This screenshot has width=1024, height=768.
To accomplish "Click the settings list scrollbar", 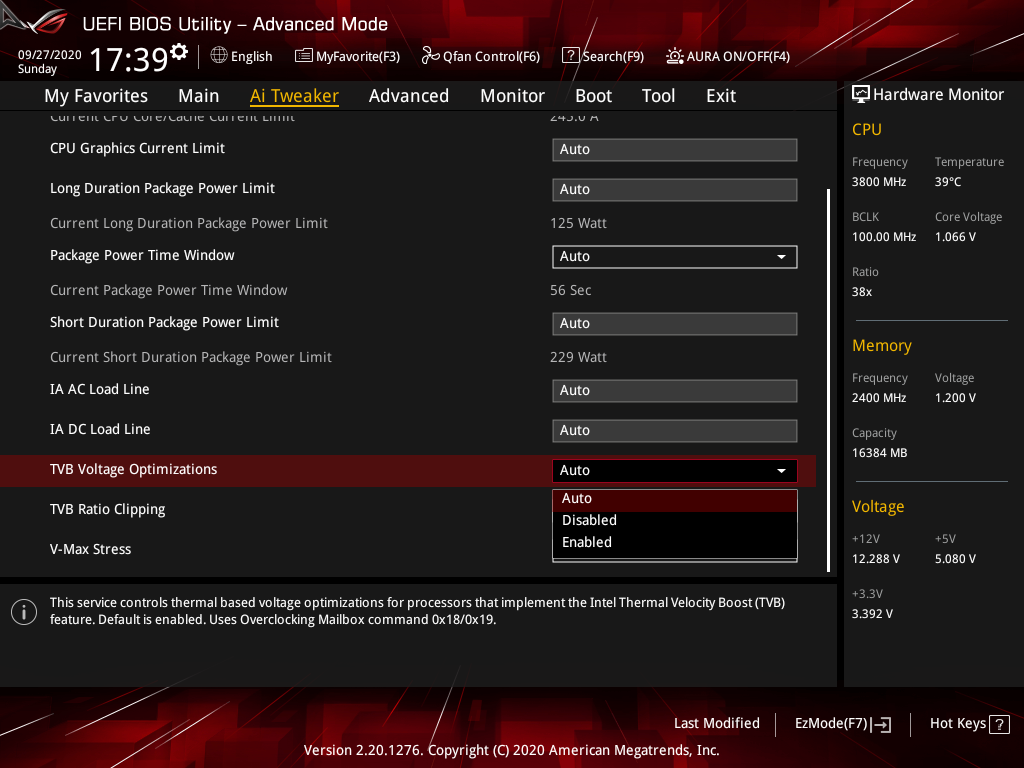I will point(828,380).
